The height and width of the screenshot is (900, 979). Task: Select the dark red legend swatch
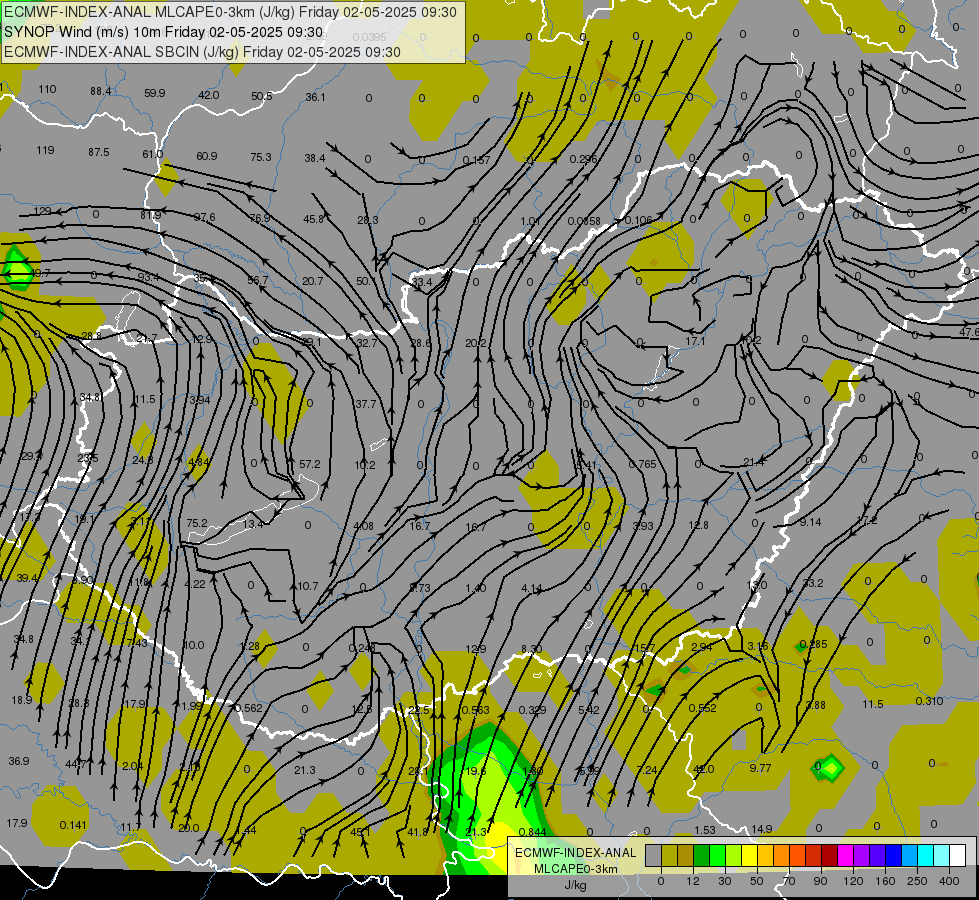pyautogui.click(x=830, y=856)
